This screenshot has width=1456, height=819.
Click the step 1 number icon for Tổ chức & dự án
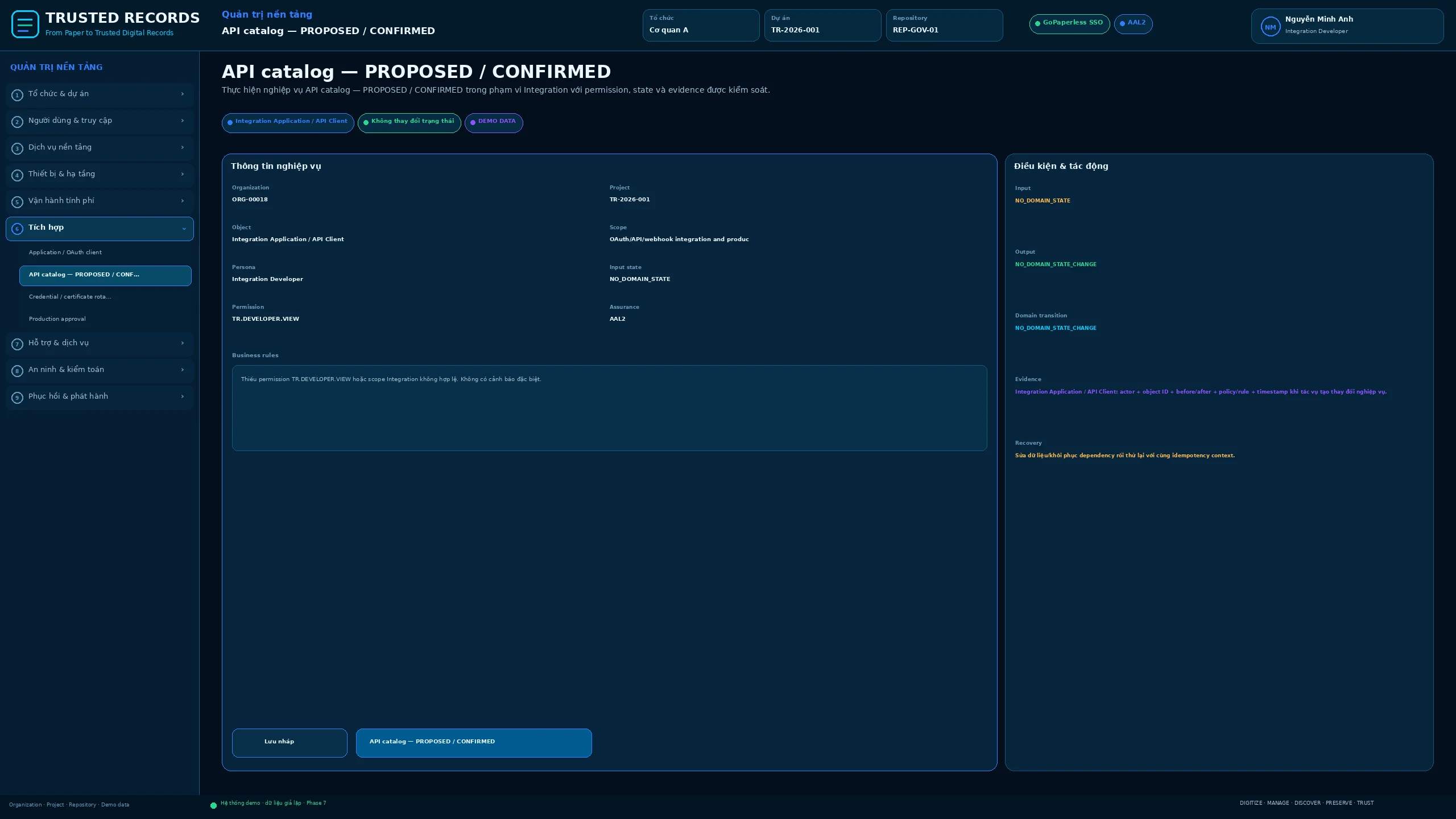17,95
